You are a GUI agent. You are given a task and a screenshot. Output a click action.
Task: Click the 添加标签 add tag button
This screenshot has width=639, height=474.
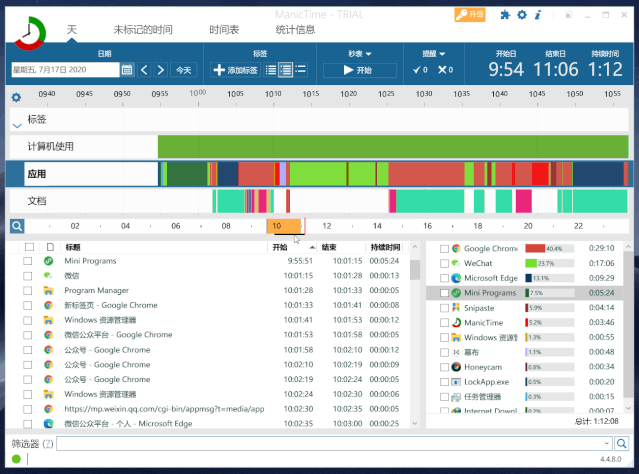(x=236, y=70)
